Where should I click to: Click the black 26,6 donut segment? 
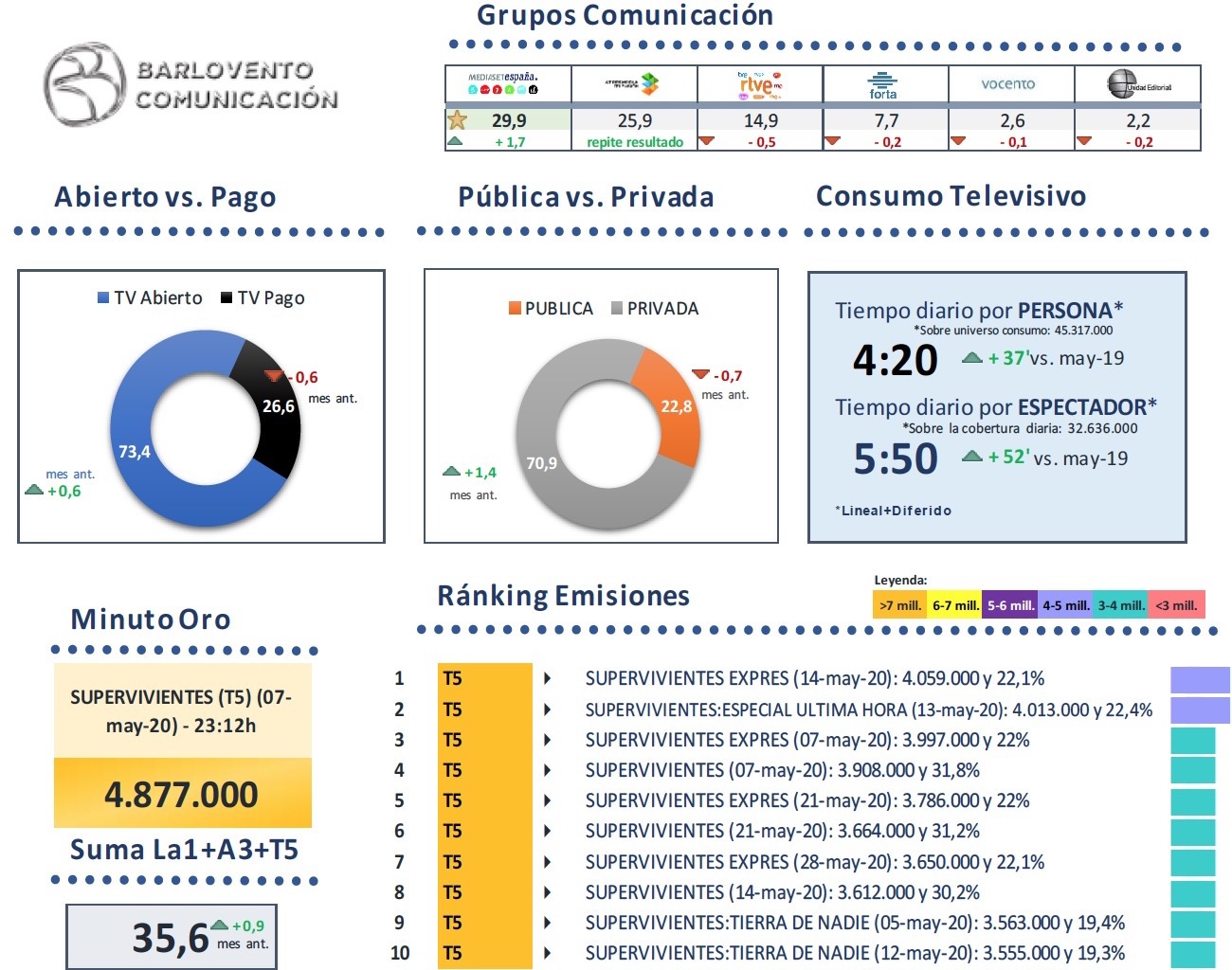coord(277,407)
